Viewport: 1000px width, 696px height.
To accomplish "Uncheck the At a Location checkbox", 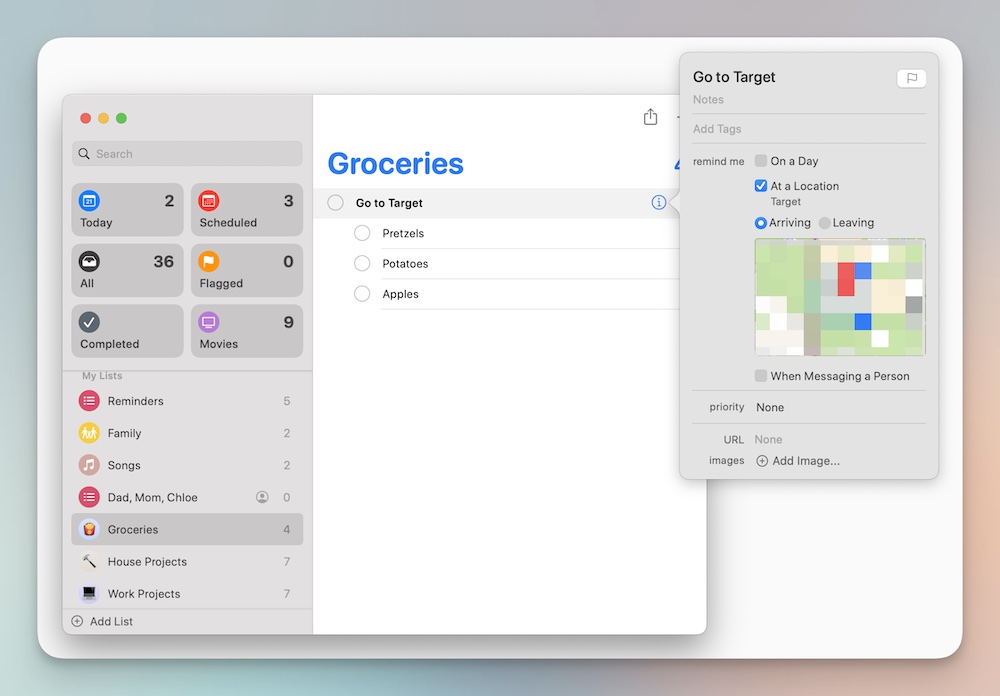I will 761,186.
